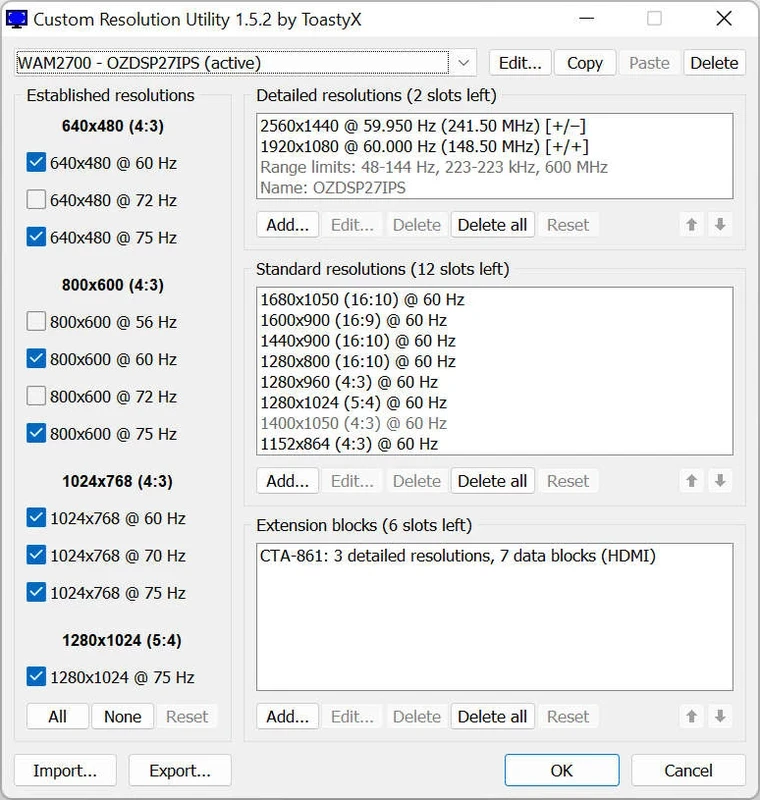Click Add under Detailed resolutions
760x800 pixels.
(x=287, y=225)
